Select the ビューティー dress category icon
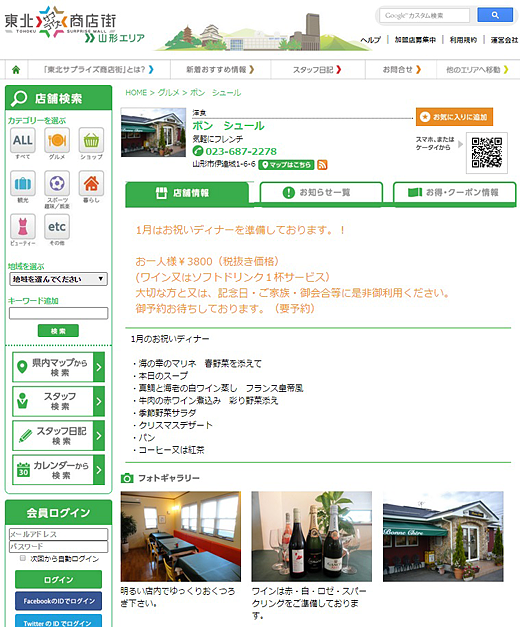This screenshot has height=627, width=520. click(x=23, y=226)
